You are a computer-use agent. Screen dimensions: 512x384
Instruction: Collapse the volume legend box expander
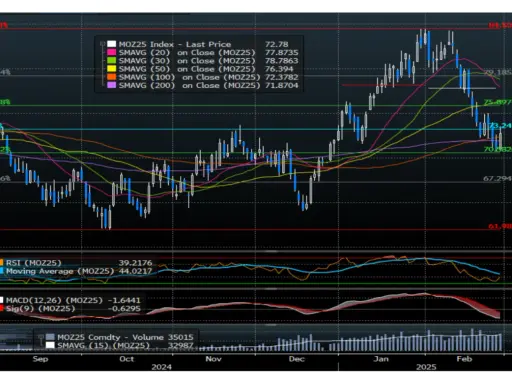point(41,337)
